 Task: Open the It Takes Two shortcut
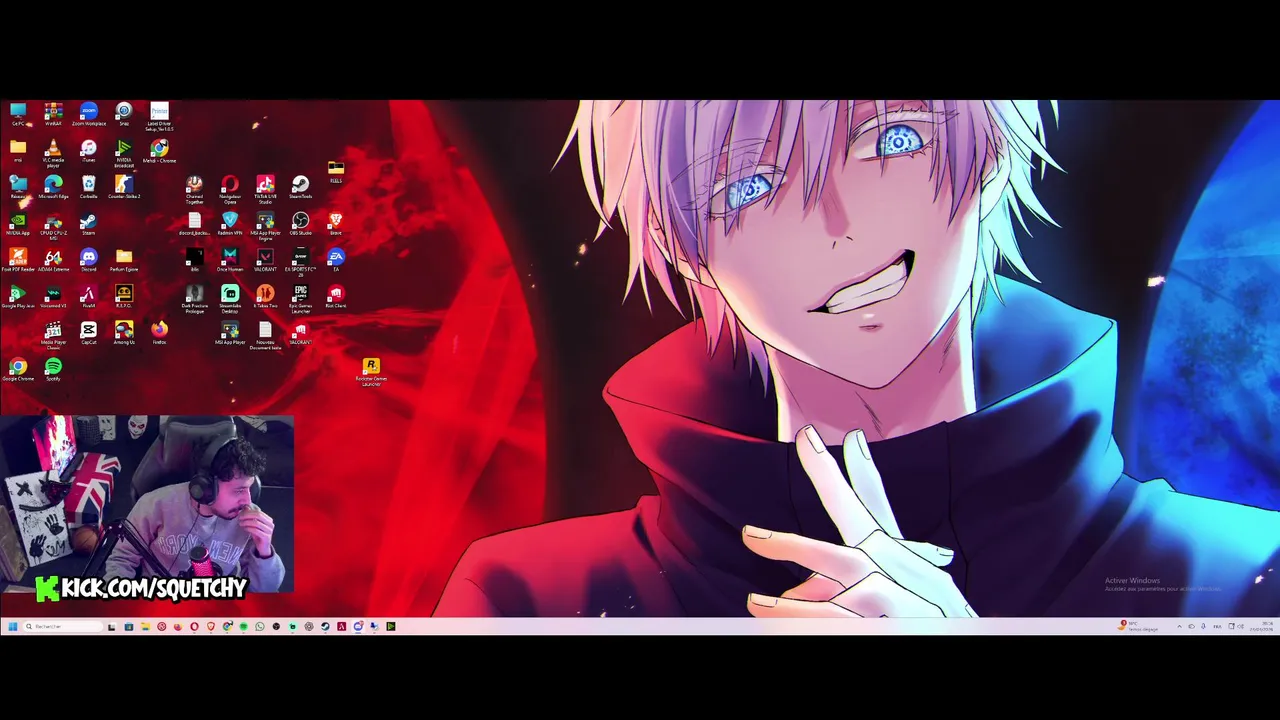pos(265,297)
